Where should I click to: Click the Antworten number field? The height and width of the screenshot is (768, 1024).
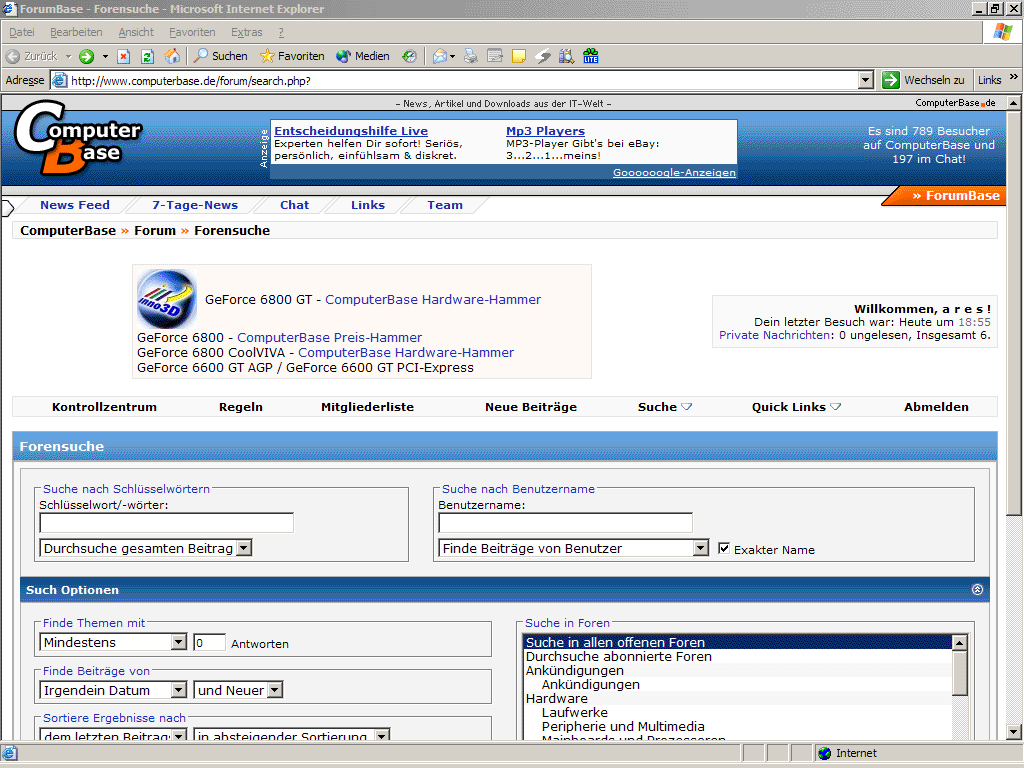point(210,643)
